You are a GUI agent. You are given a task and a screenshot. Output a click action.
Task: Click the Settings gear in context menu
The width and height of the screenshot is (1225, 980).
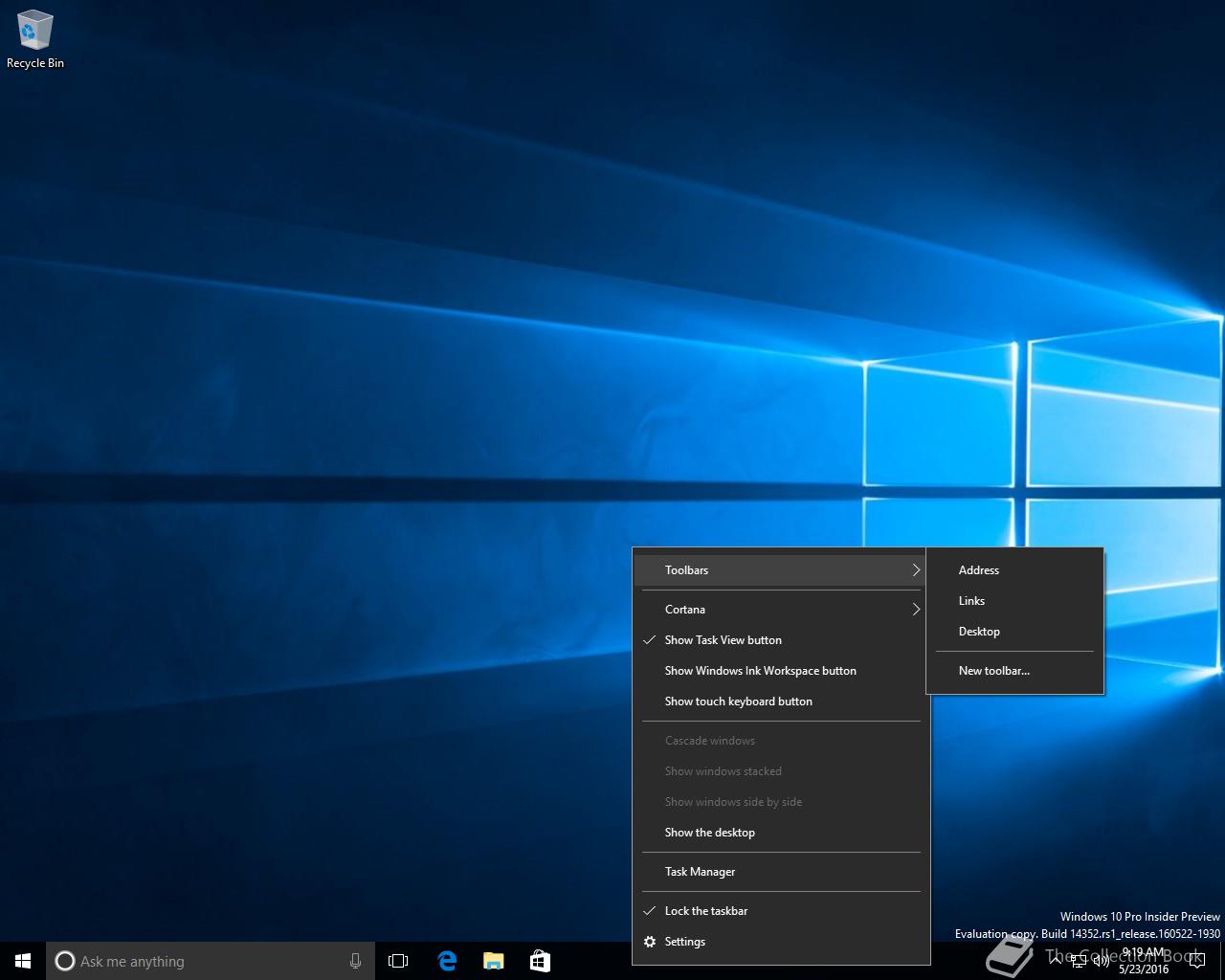(x=650, y=942)
